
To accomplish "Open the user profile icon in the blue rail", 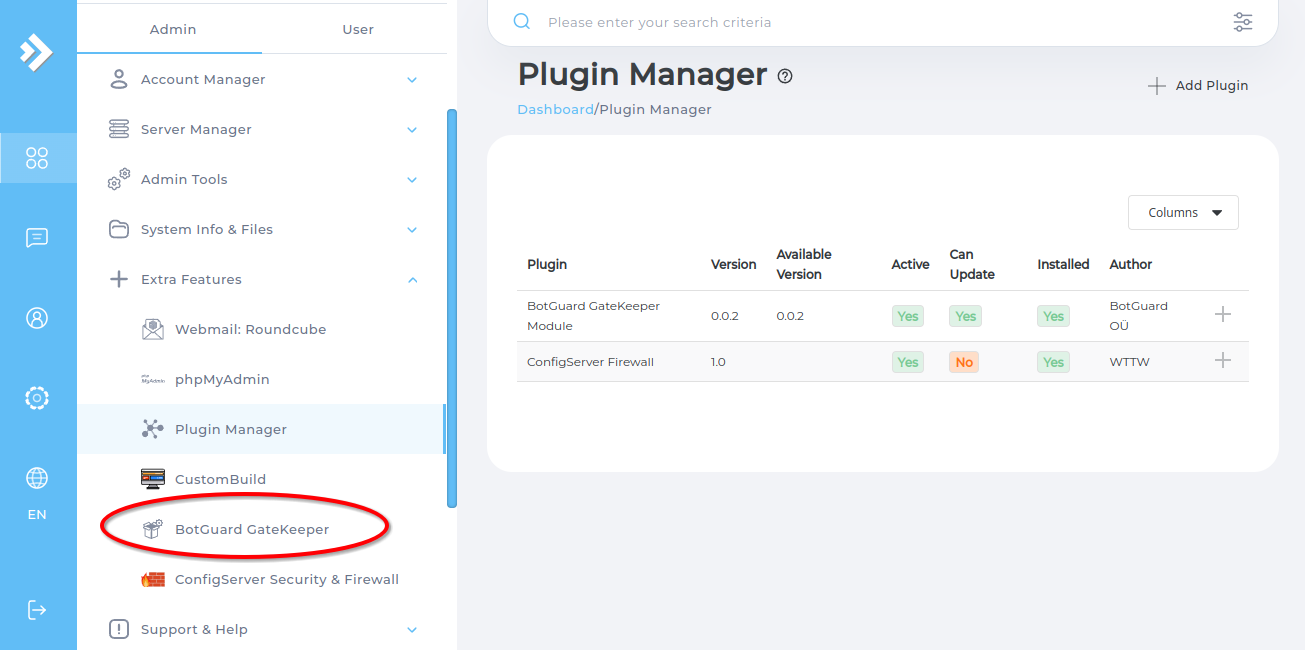I will pyautogui.click(x=37, y=318).
